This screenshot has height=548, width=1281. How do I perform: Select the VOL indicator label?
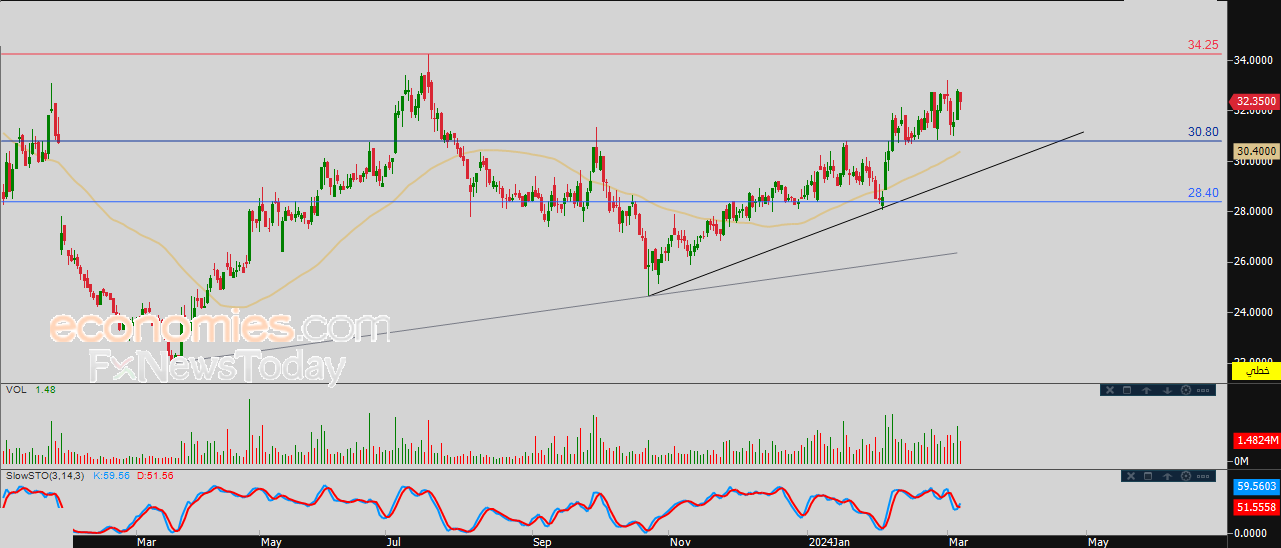[16, 389]
